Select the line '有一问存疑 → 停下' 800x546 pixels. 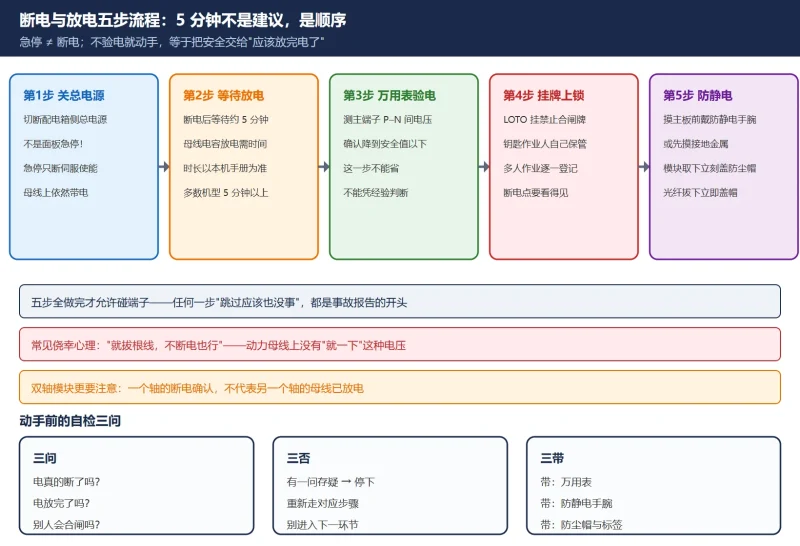tap(331, 482)
